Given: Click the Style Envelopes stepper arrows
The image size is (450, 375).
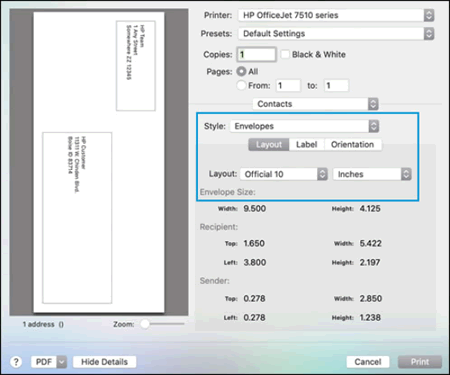Looking at the screenshot, I should tap(374, 126).
